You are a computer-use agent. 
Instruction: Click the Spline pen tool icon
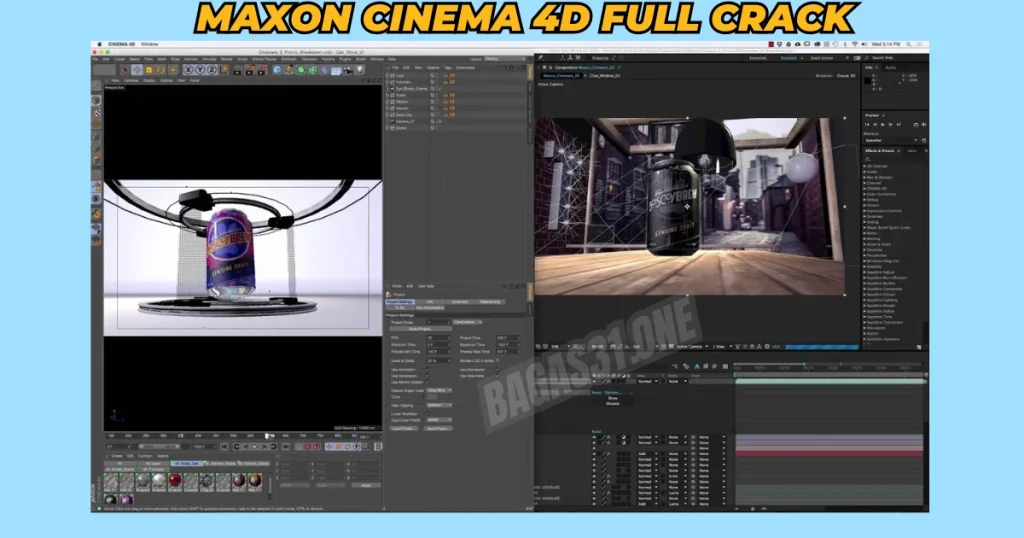(x=289, y=70)
